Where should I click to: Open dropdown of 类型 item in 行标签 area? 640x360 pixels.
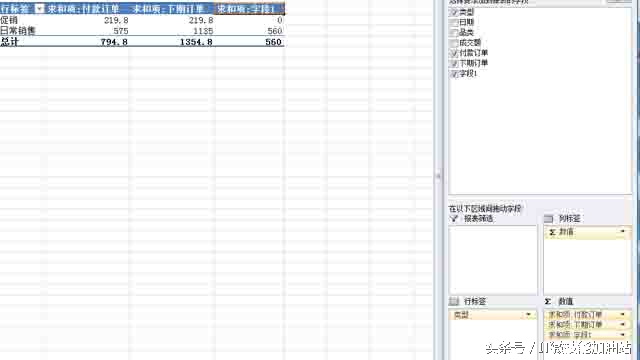click(x=529, y=315)
